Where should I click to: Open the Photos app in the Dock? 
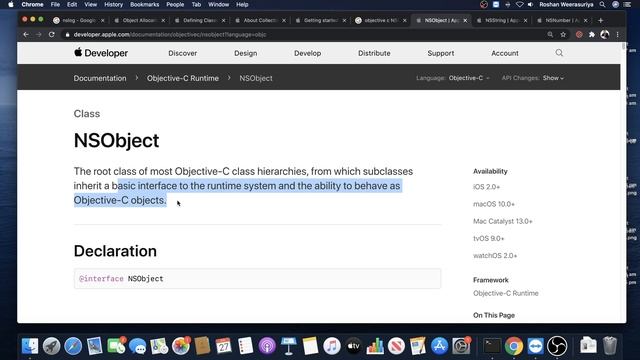[180, 346]
